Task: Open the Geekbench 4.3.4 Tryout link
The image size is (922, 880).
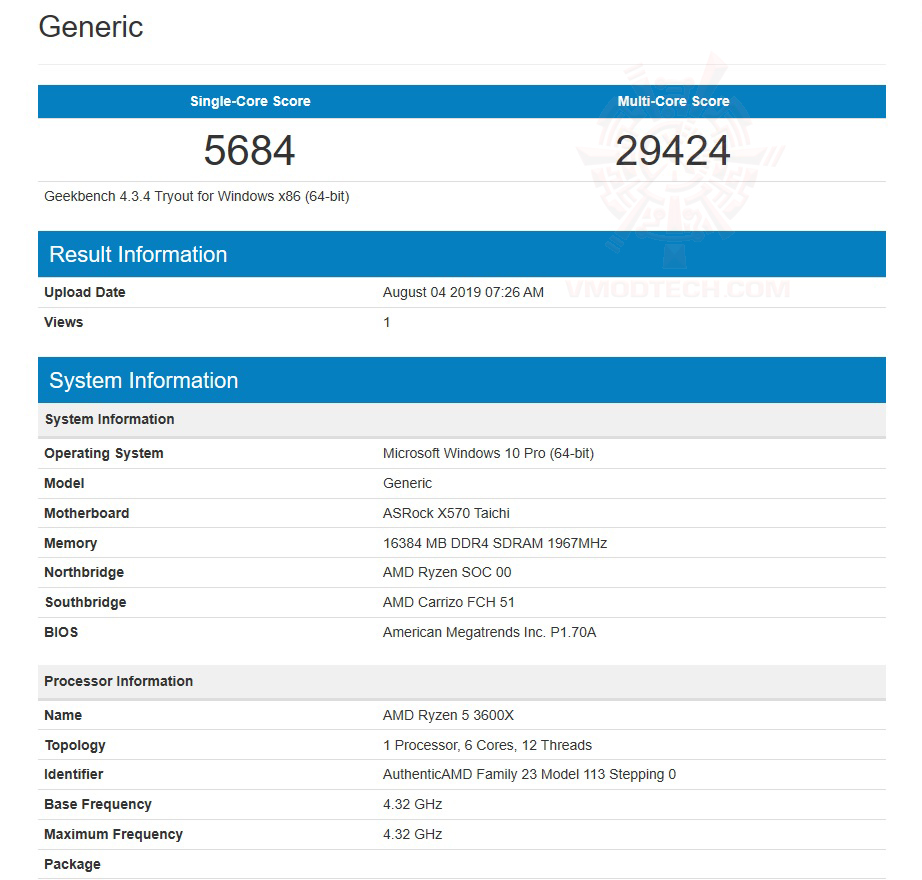Action: [196, 196]
